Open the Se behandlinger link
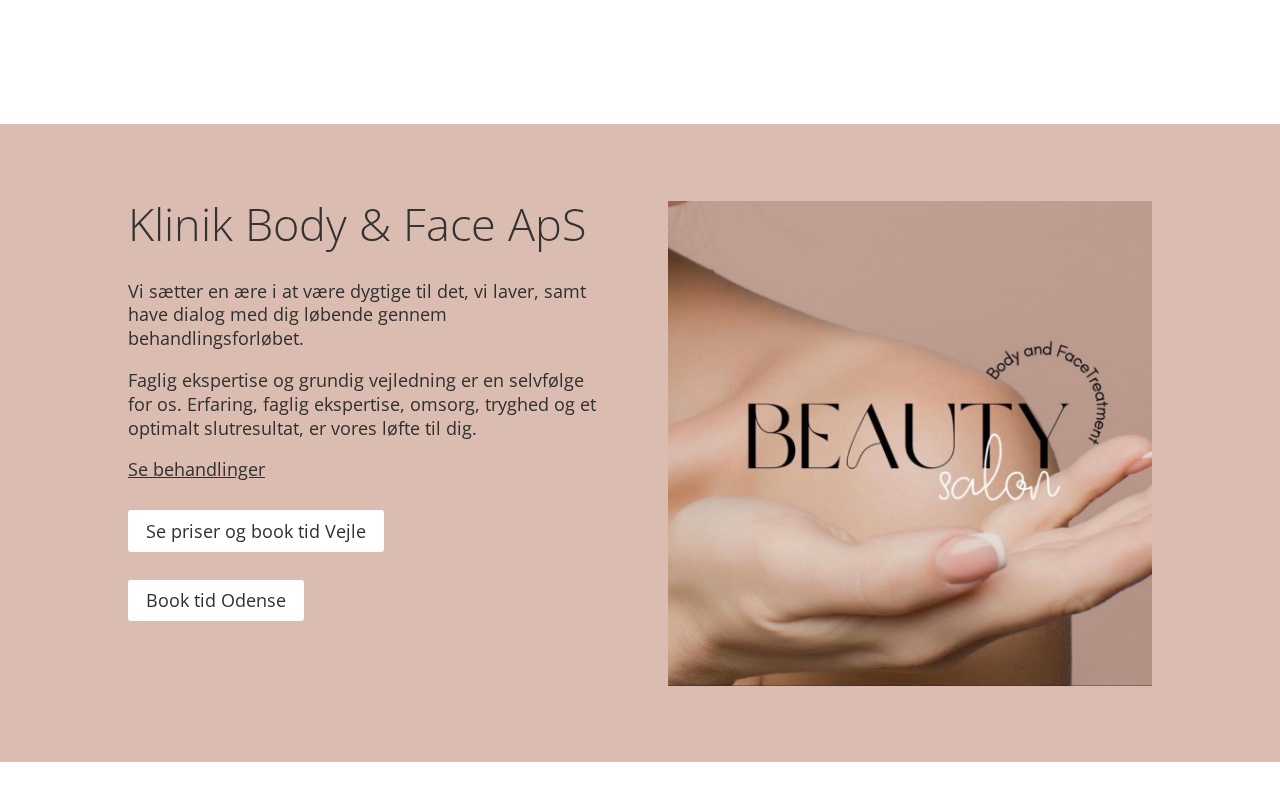Viewport: 1280px width, 800px height. point(196,469)
